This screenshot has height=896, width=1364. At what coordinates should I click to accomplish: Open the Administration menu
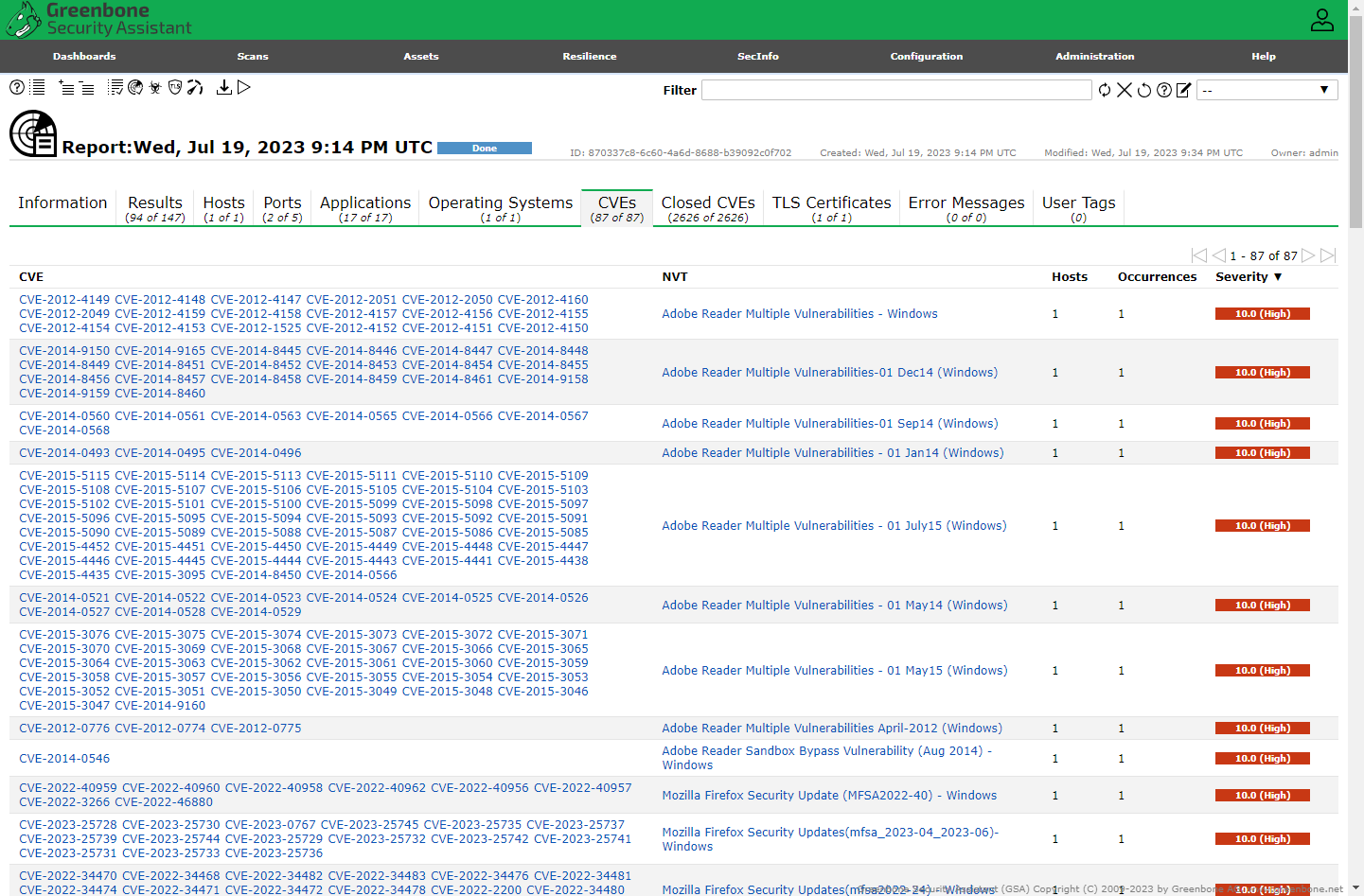[1095, 57]
